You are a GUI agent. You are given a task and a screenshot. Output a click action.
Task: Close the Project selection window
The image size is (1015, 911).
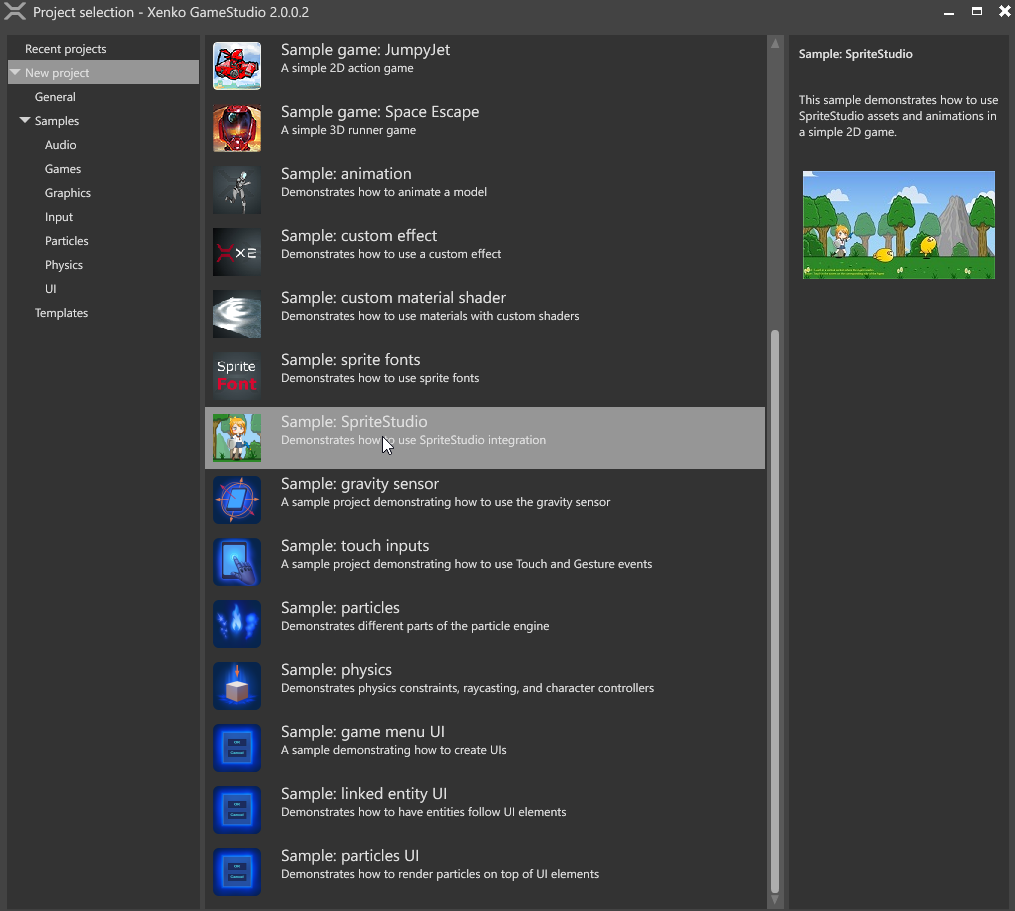click(1004, 11)
